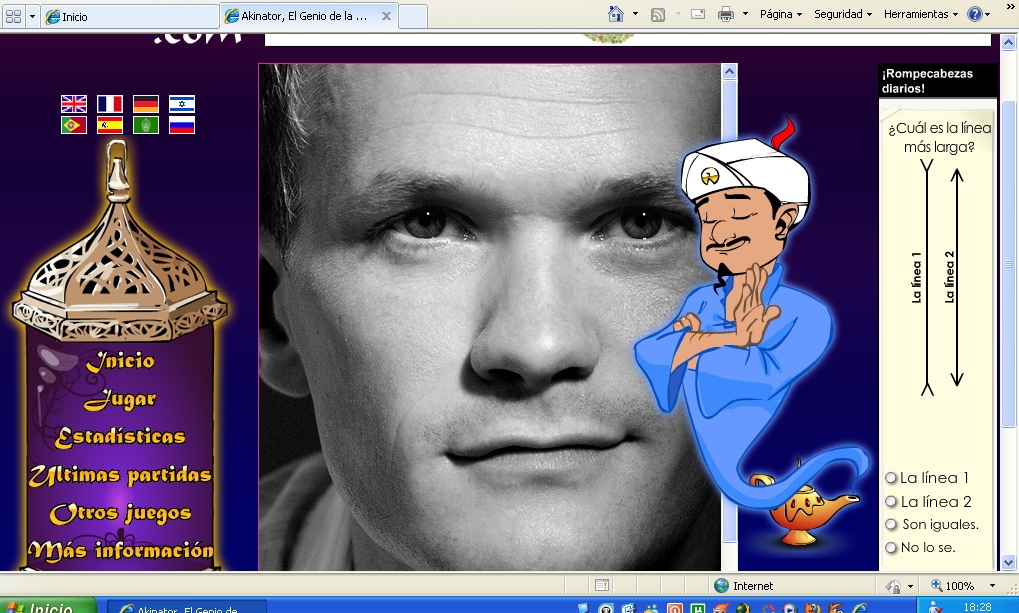Switch to the Inicio browser tab
The image size is (1019, 613).
[130, 17]
